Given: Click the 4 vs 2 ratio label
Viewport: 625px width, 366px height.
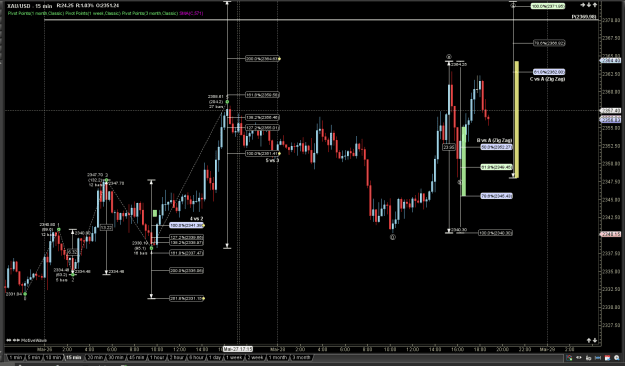Looking at the screenshot, I should [x=197, y=218].
